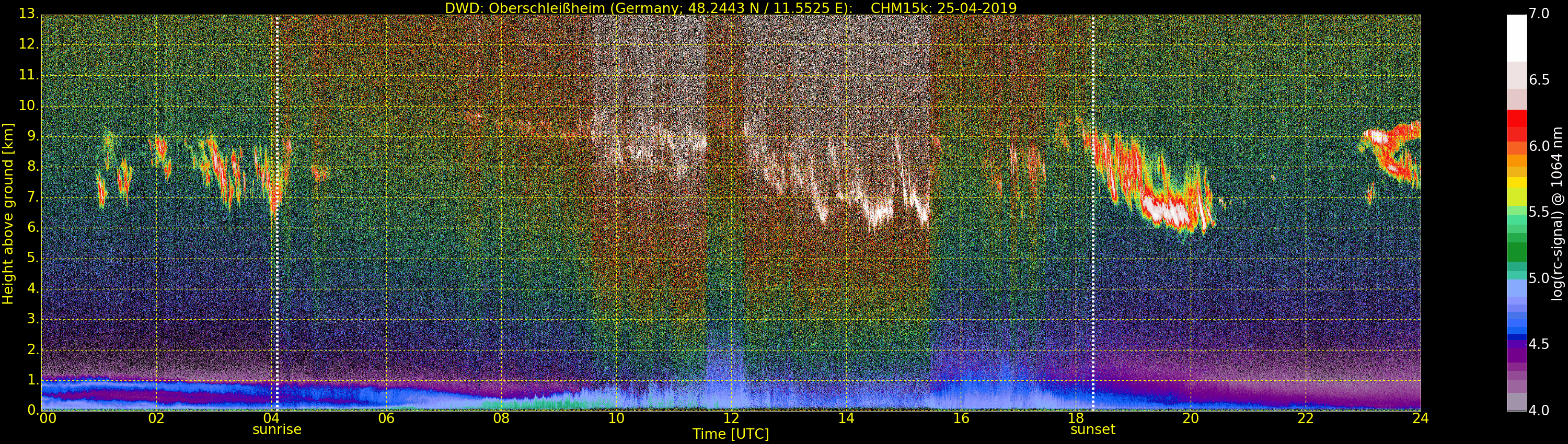1568x444 pixels.
Task: Click colorbar value '5.0'
Action: point(1539,278)
